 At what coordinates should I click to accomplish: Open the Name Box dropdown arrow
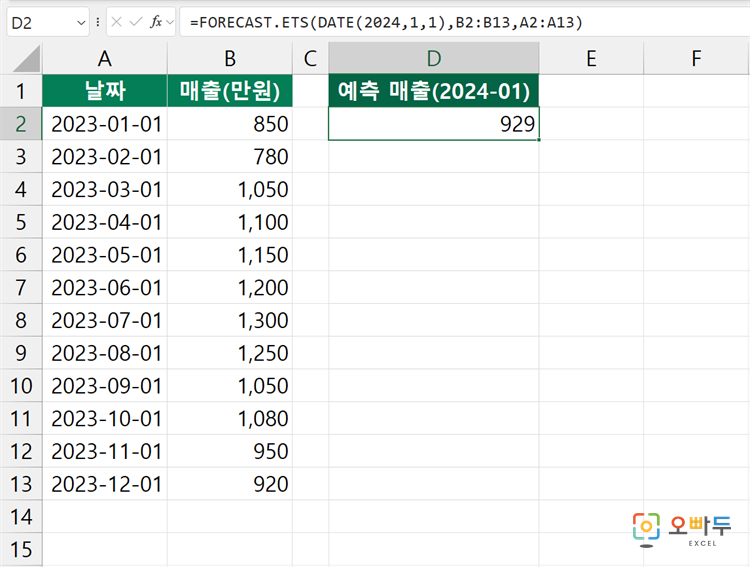(x=81, y=22)
